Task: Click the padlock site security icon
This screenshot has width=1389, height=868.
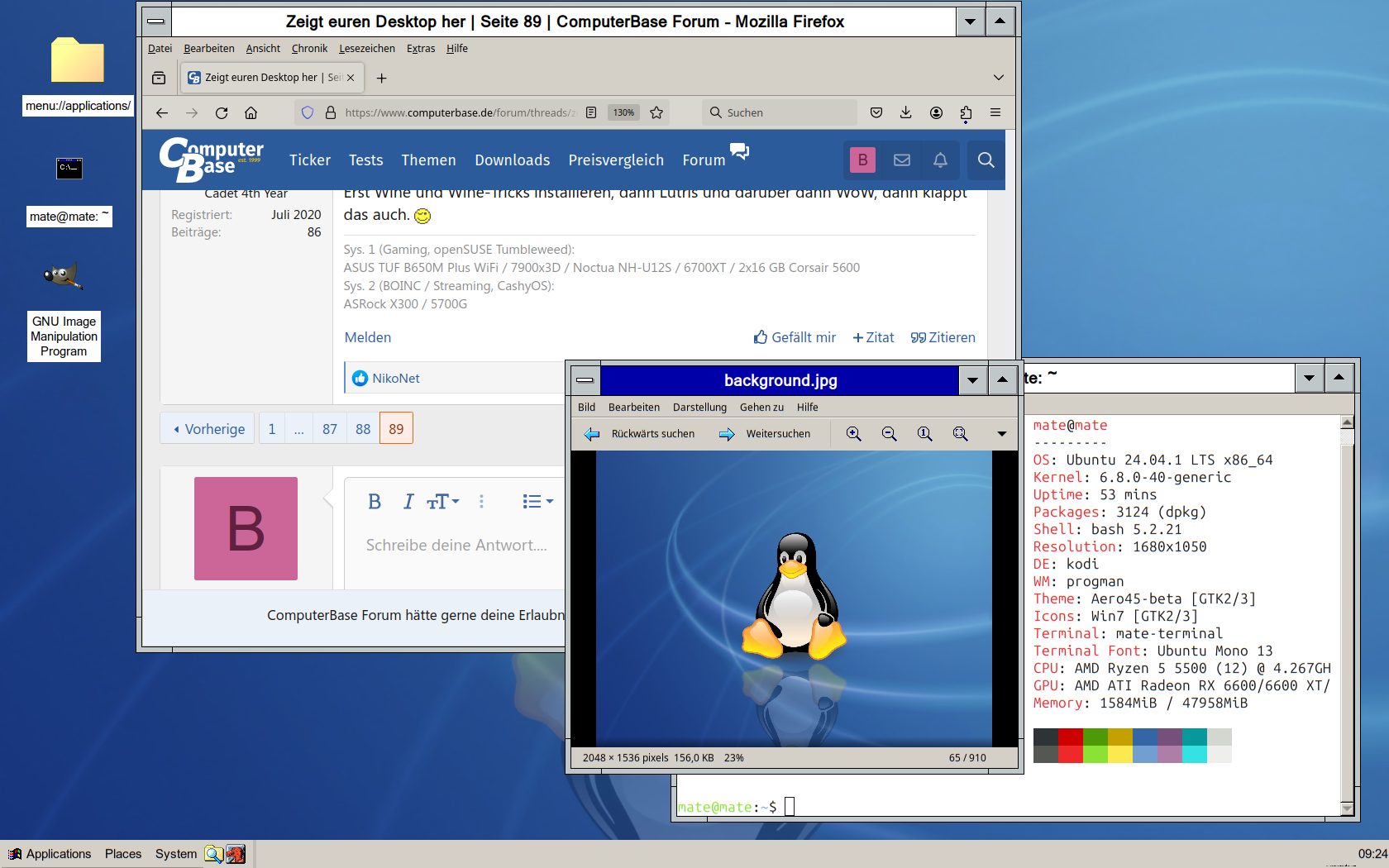Action: coord(331,112)
